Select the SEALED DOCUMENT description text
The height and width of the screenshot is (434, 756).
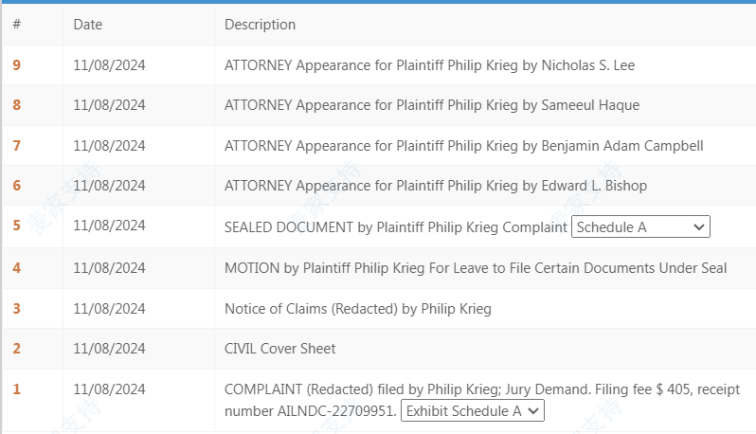coord(395,227)
